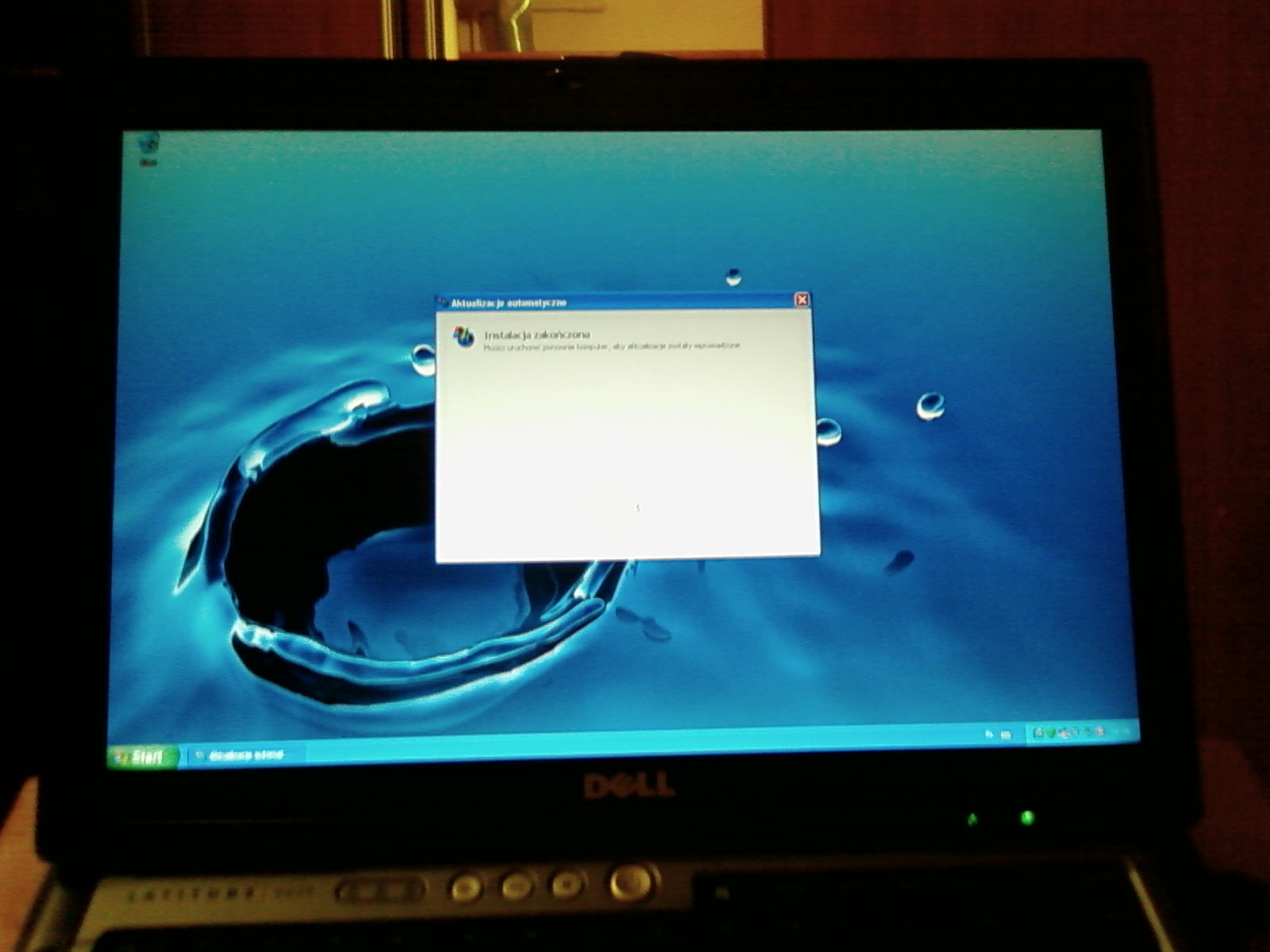The width and height of the screenshot is (1270, 952).
Task: Click the Windows Update globe icon in dialog
Action: [x=464, y=337]
